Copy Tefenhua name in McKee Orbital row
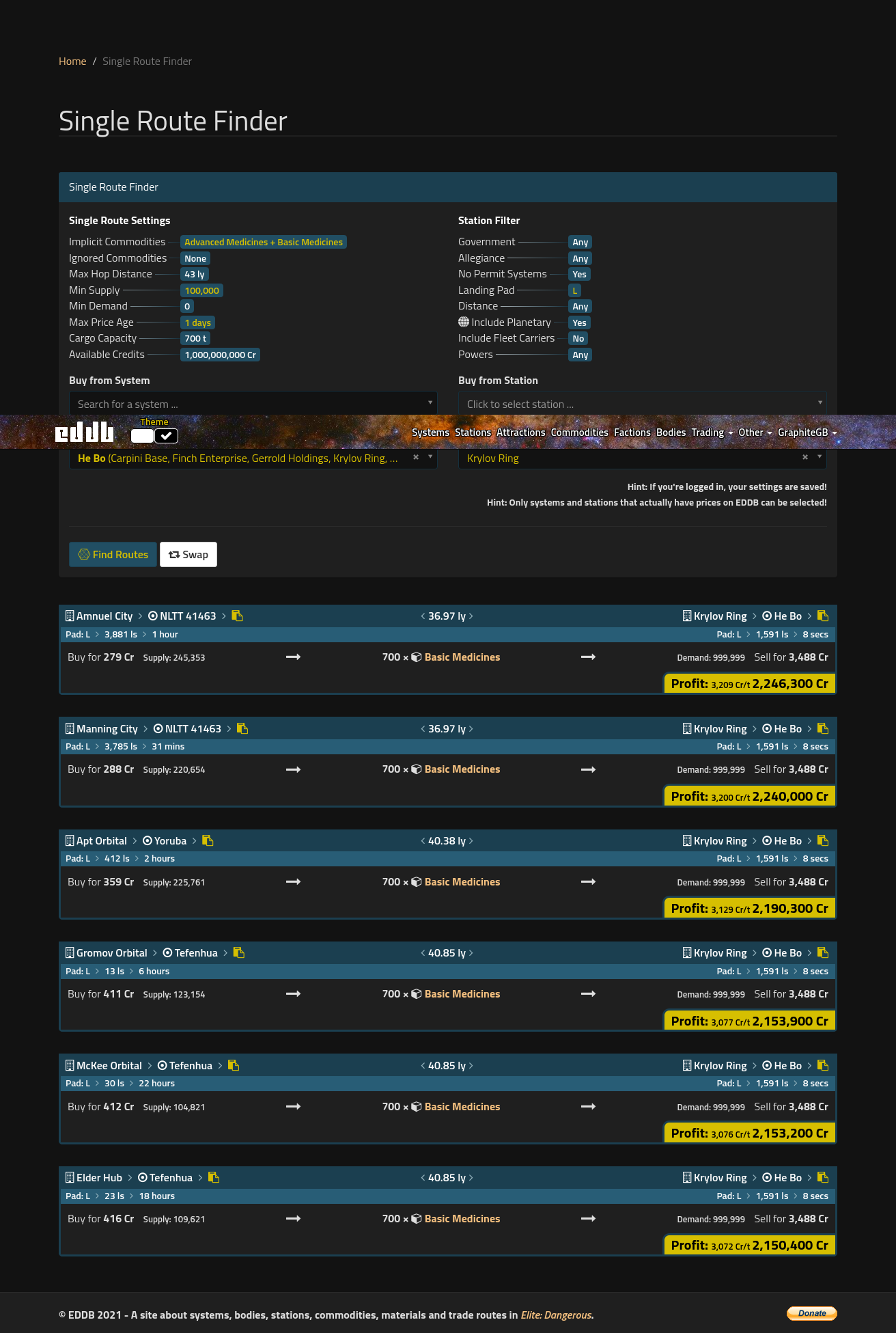This screenshot has height=1333, width=896. (234, 1065)
